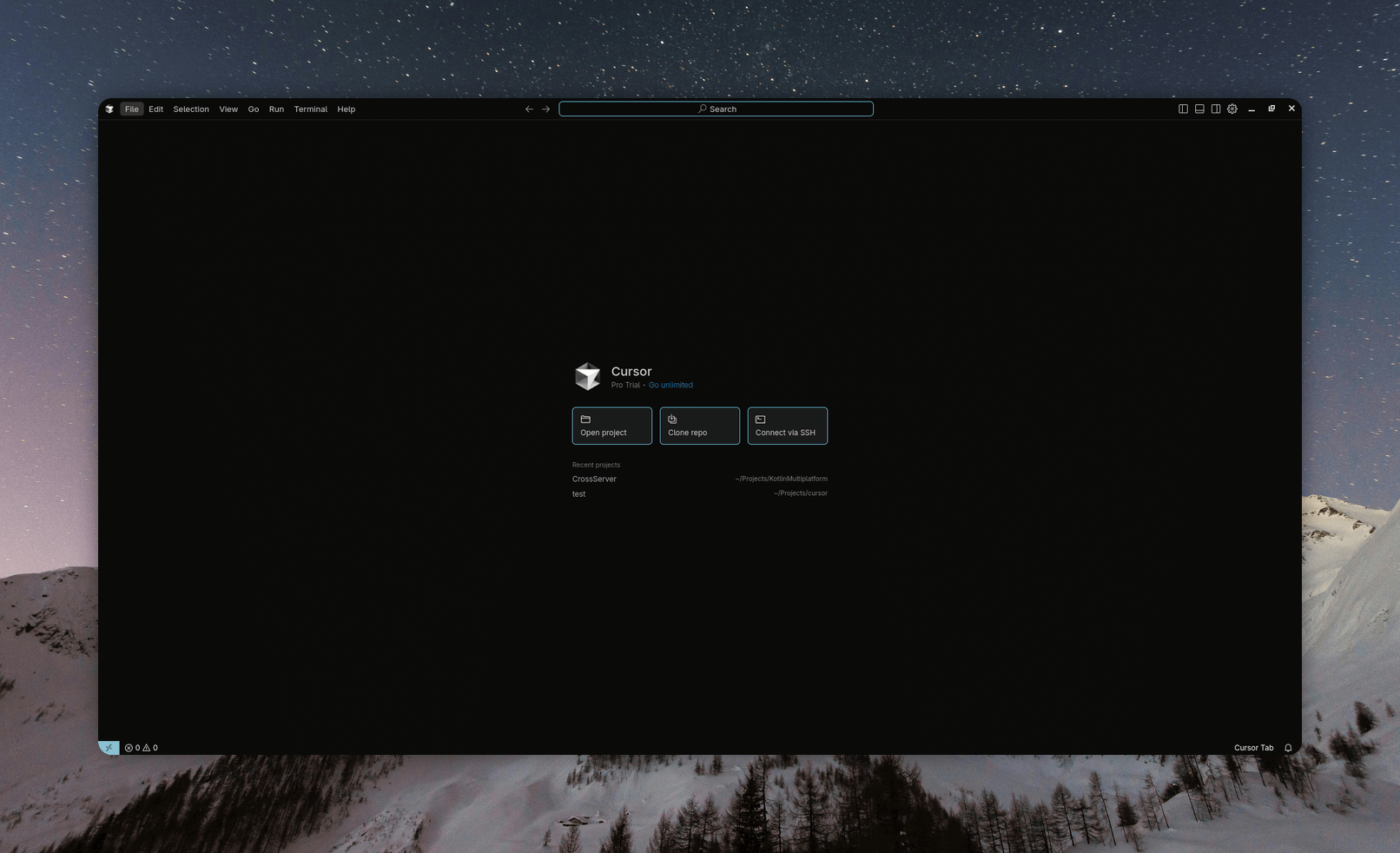Open recent project CrossServer
1400x853 pixels.
coord(594,479)
